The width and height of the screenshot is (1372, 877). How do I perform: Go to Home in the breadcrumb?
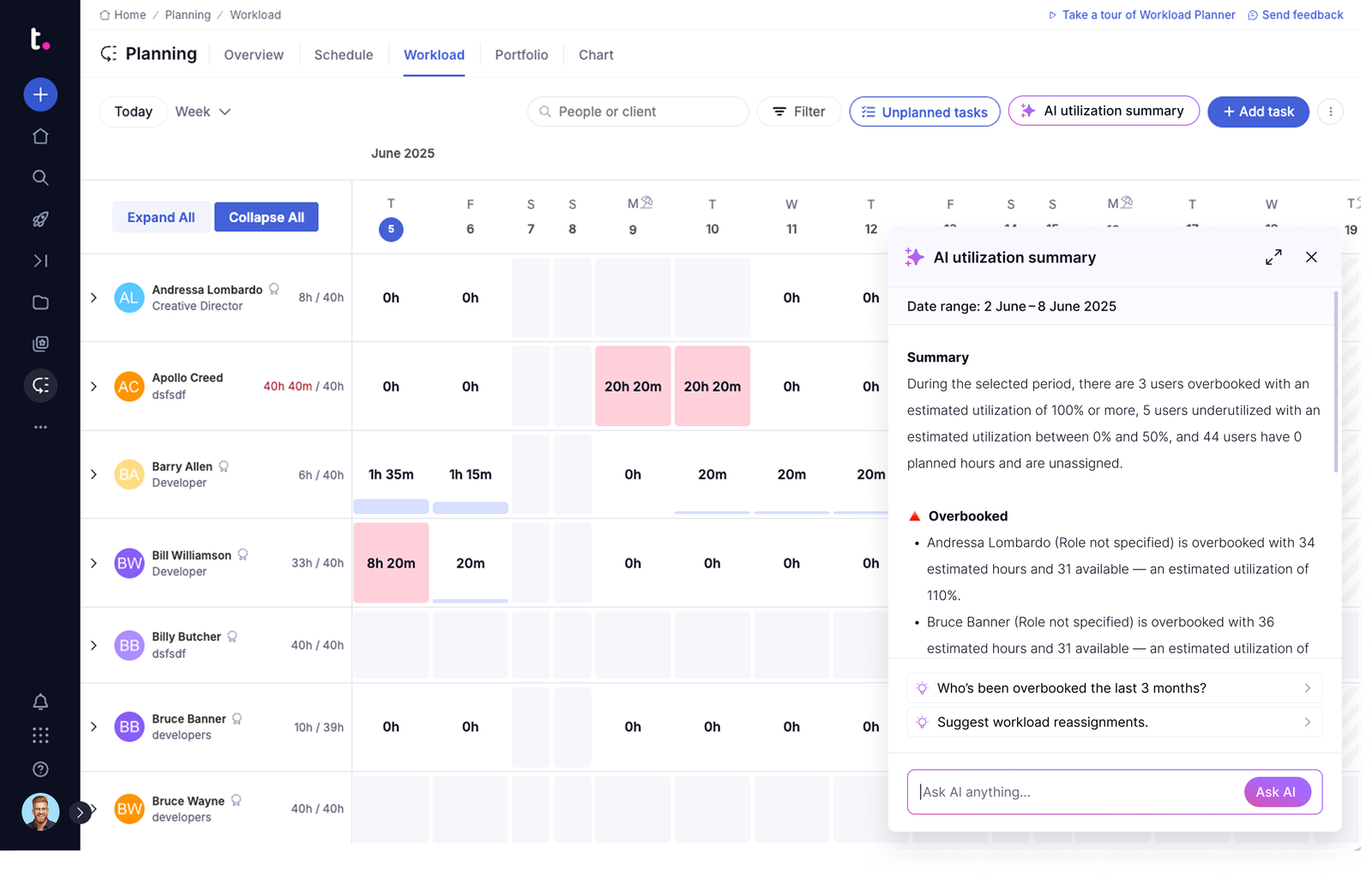coord(123,15)
